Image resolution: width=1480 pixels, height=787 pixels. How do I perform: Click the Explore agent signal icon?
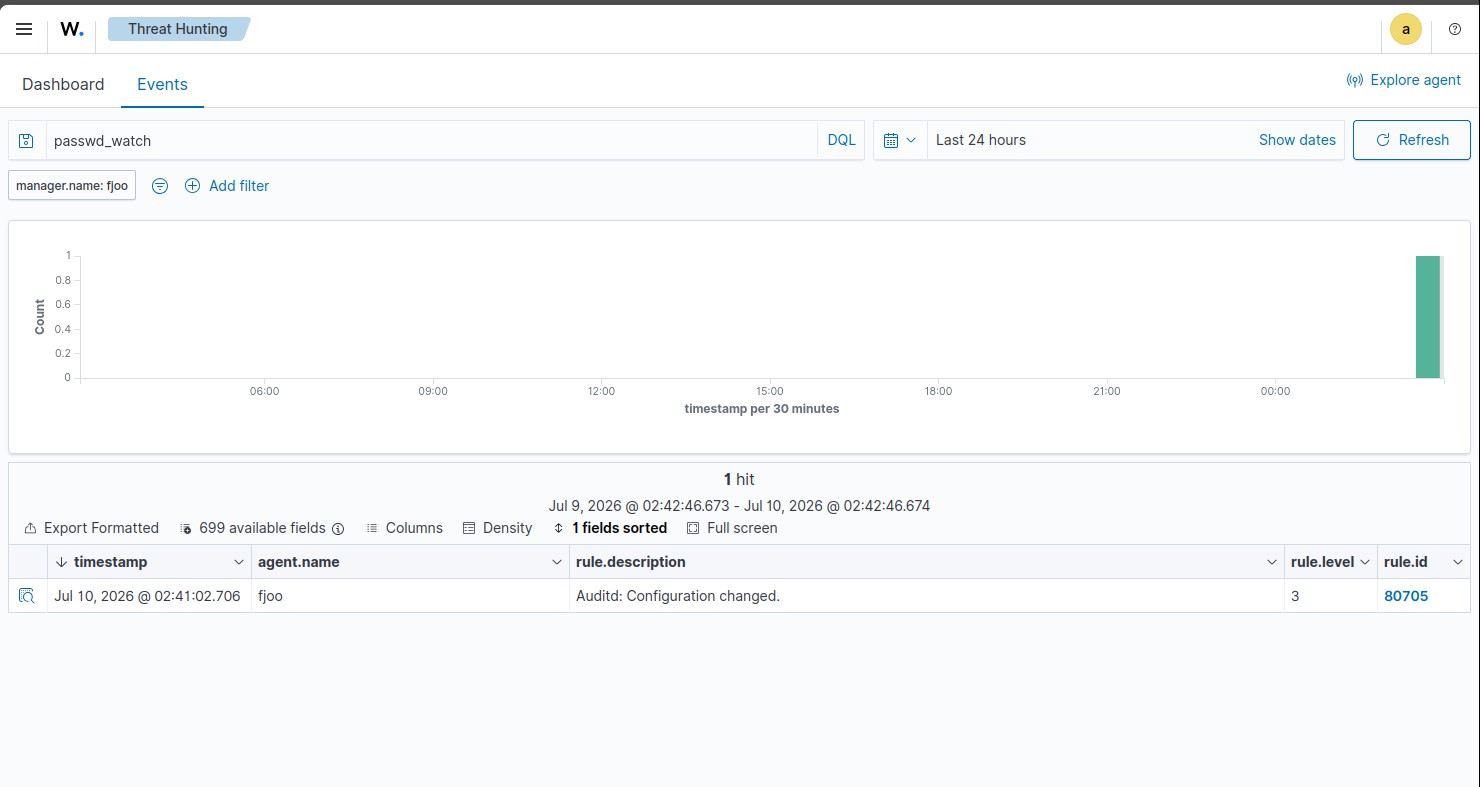1355,80
